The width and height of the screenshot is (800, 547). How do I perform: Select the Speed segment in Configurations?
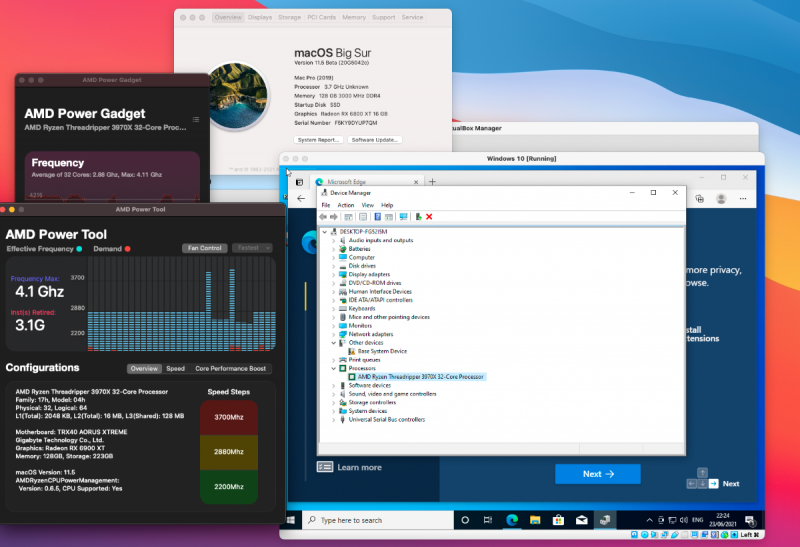pyautogui.click(x=175, y=368)
